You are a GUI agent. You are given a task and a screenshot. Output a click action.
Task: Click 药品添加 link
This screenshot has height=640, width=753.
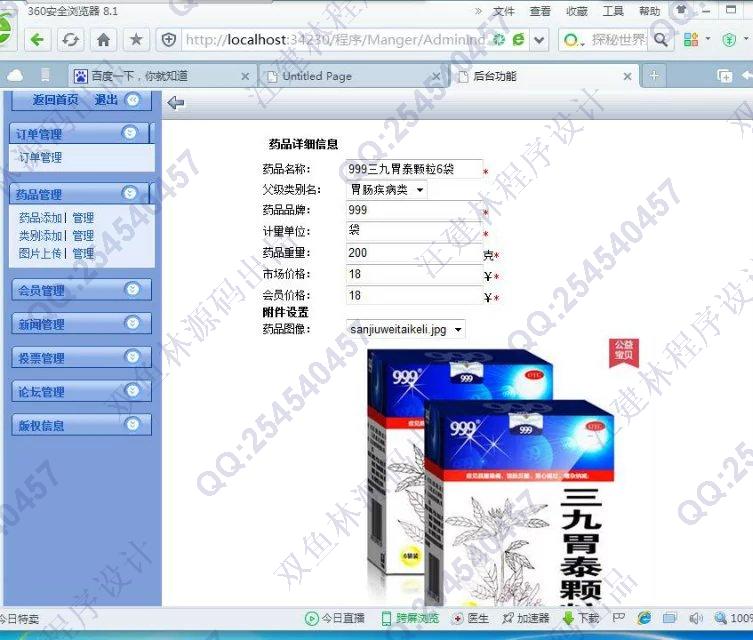tap(40, 218)
